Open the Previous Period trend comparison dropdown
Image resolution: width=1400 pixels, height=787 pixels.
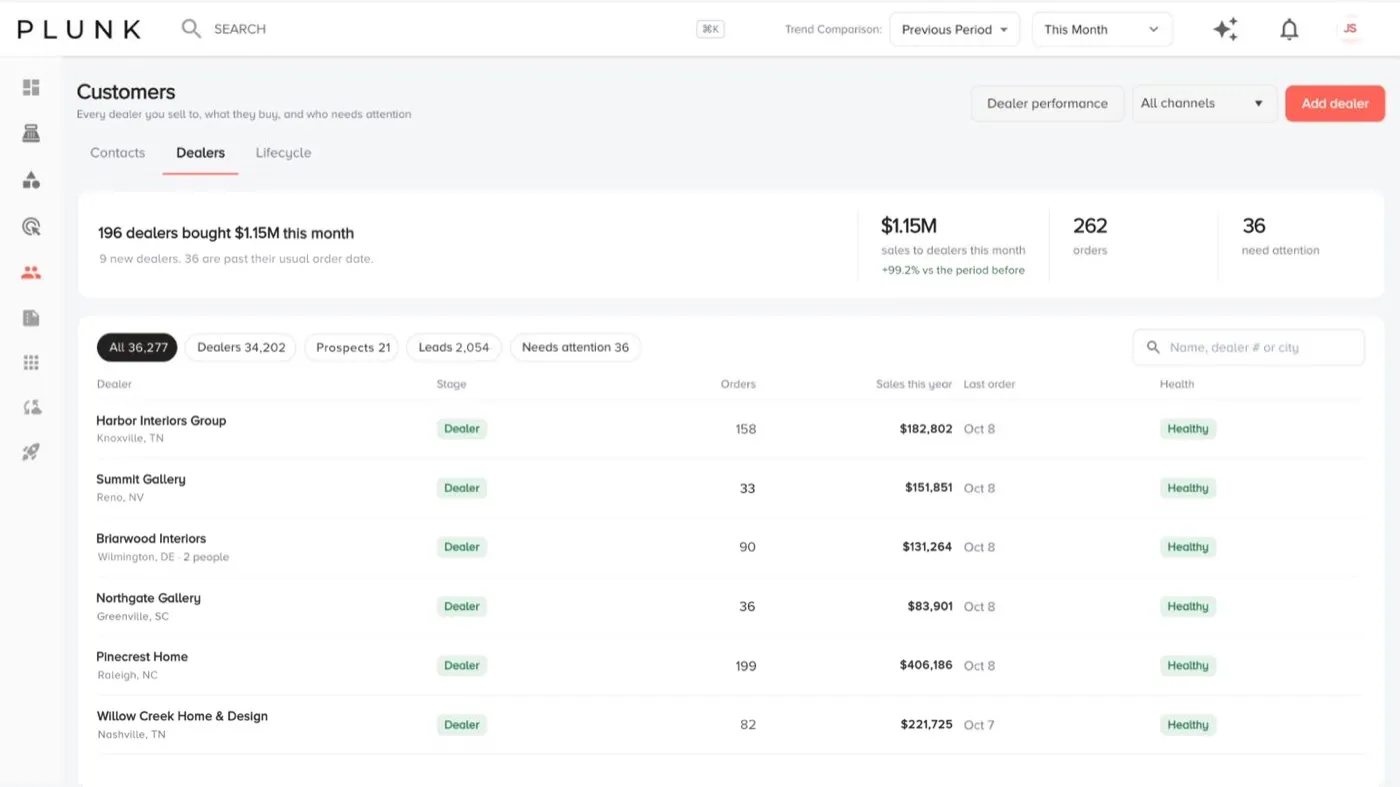point(954,29)
